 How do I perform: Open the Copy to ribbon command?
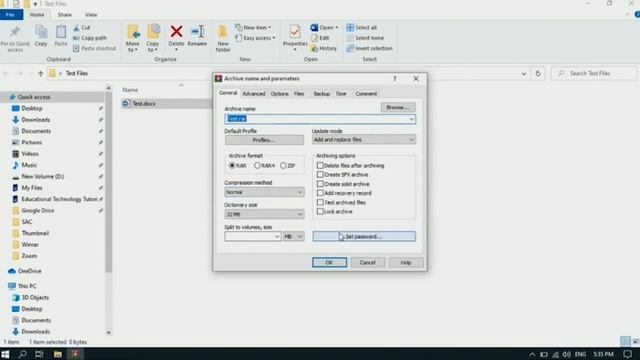pos(153,38)
